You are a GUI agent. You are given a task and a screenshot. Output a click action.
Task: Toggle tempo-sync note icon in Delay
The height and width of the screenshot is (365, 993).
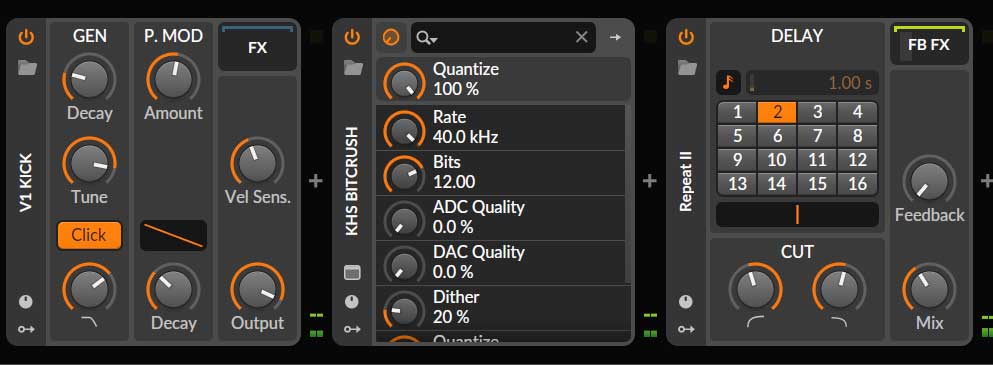click(x=728, y=82)
